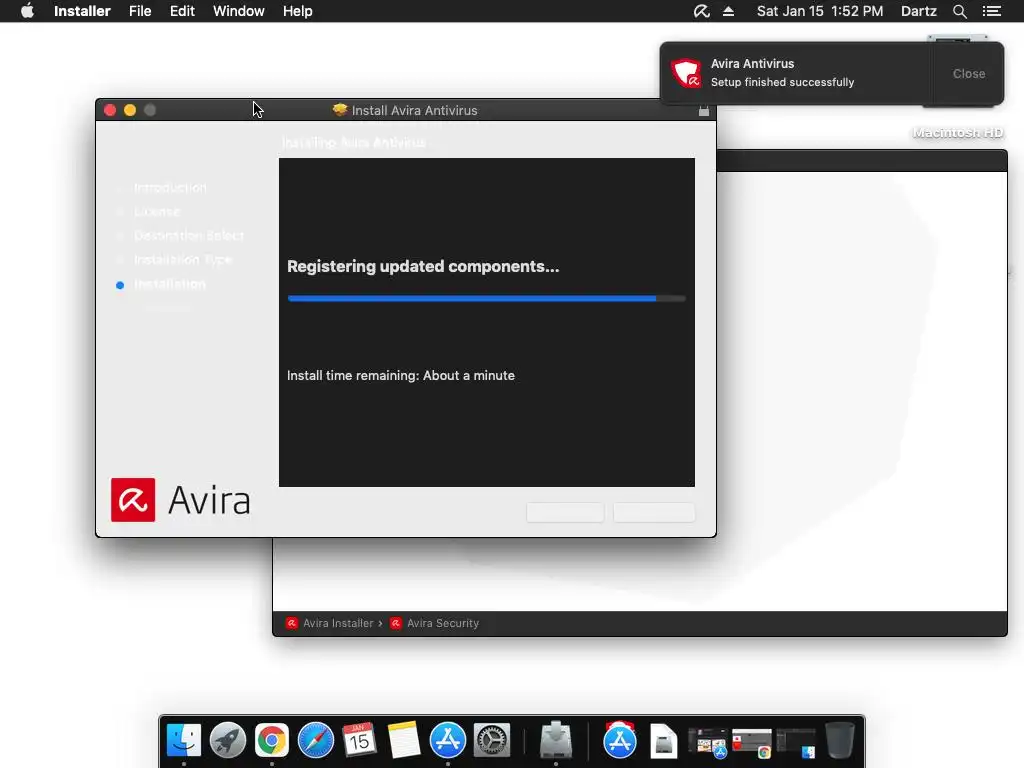Click the eject icon in menu bar

[728, 11]
